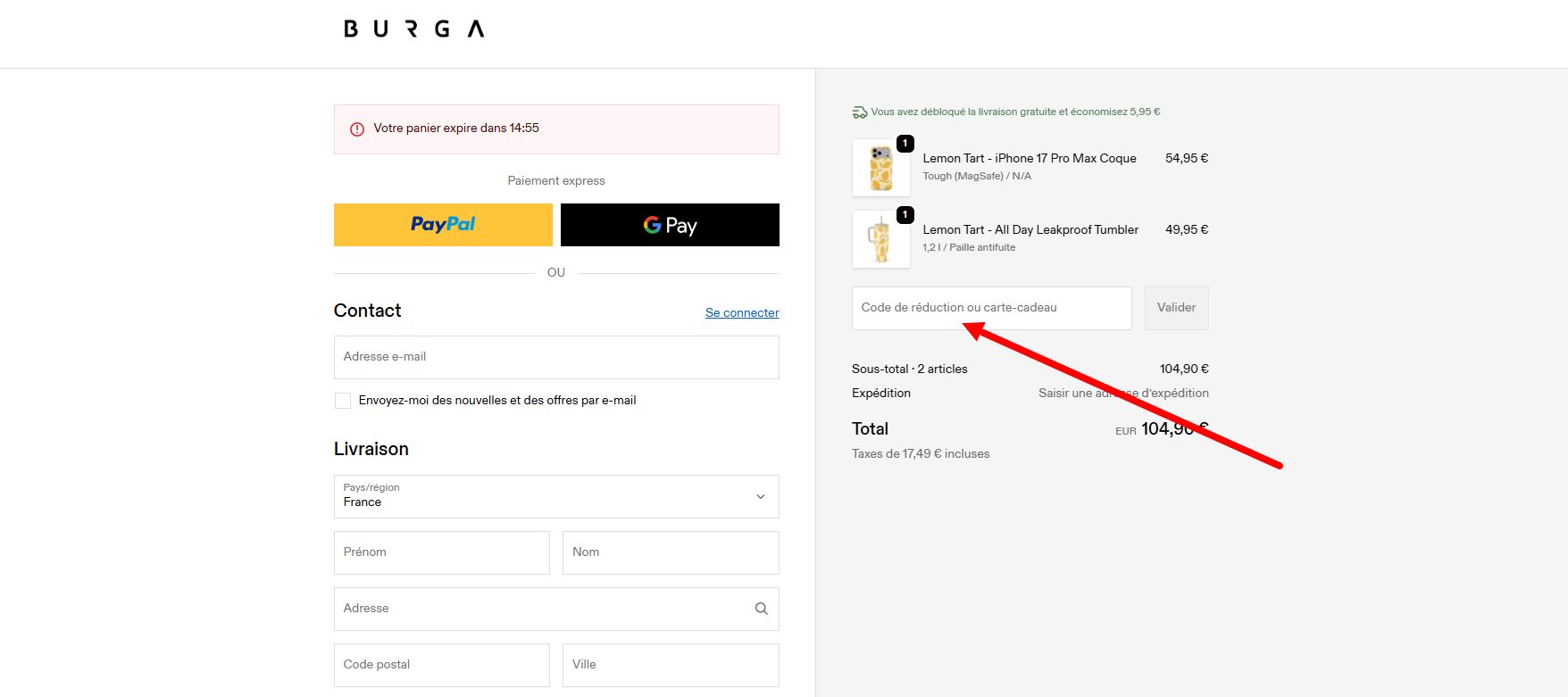Click the Valider discount button
This screenshot has height=697, width=1568.
click(x=1176, y=308)
